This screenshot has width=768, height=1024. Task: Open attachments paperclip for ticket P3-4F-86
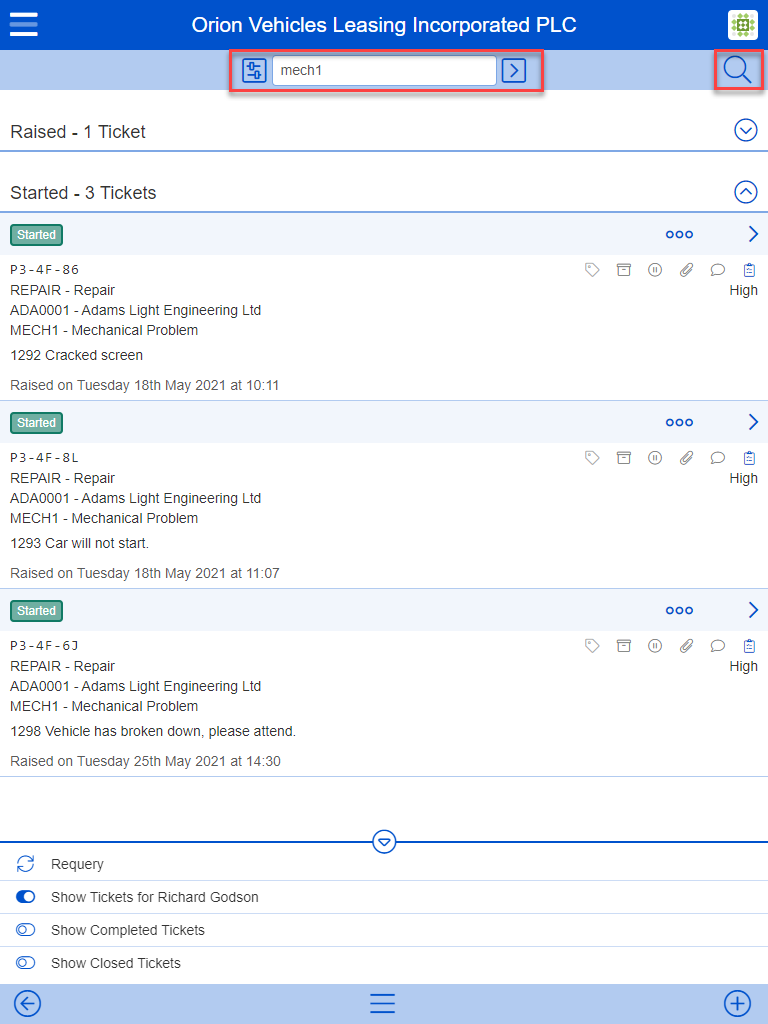click(686, 270)
